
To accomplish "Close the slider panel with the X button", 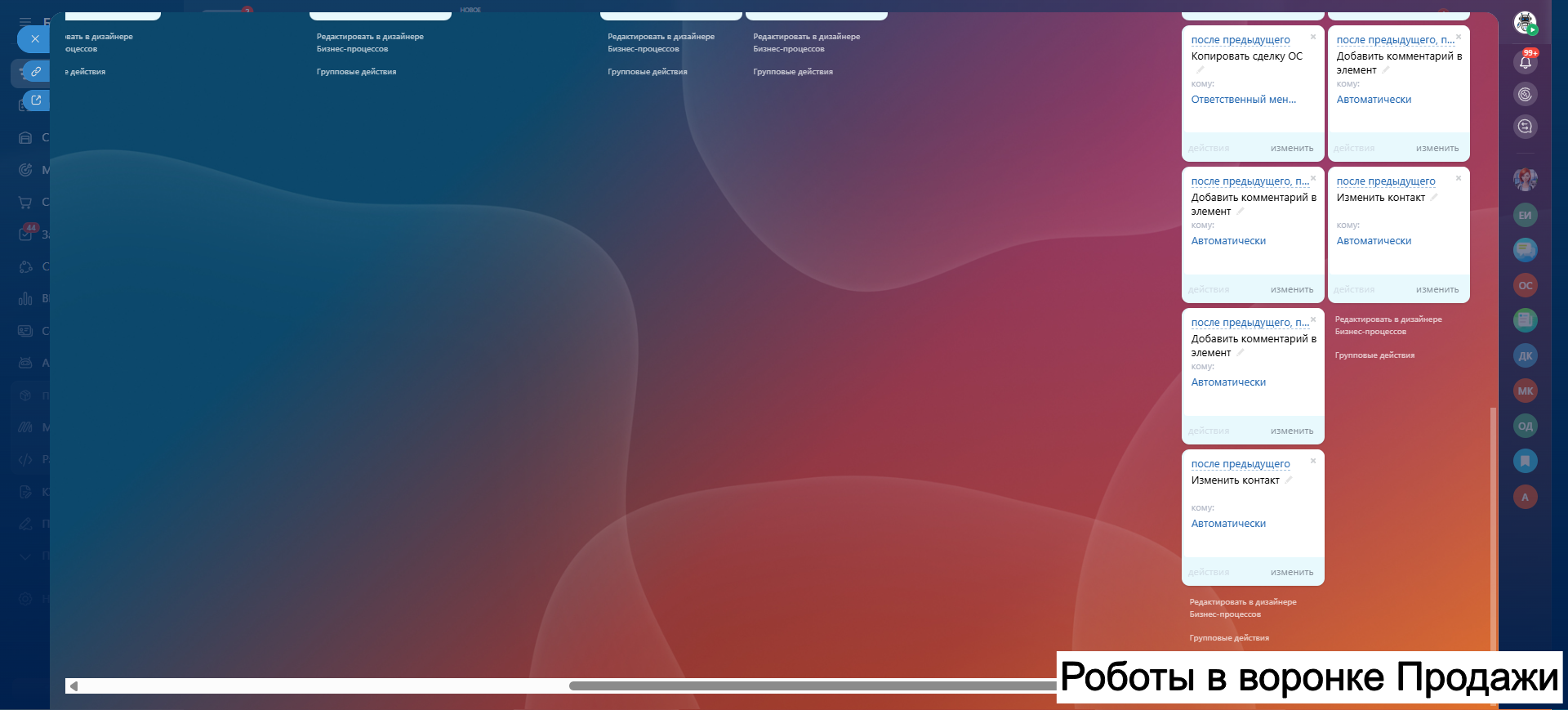I will click(35, 38).
